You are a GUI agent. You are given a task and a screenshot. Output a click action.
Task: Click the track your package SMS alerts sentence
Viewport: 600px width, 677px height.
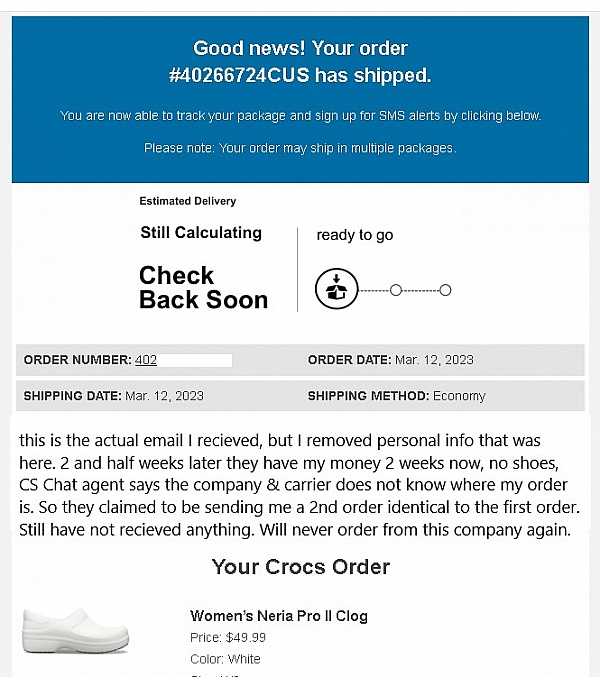click(300, 116)
